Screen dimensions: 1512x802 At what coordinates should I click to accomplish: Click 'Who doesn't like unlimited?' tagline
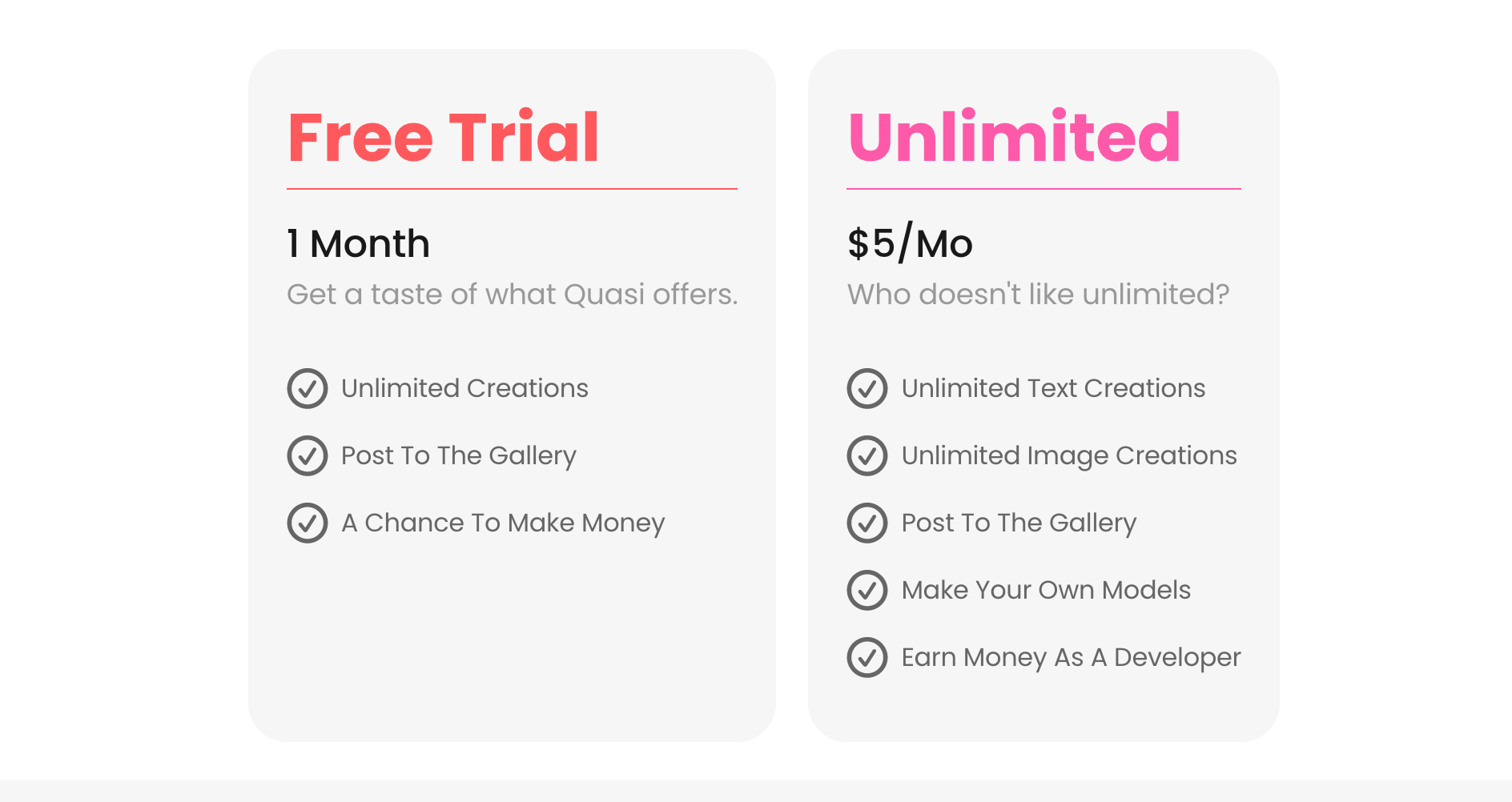(x=1039, y=295)
